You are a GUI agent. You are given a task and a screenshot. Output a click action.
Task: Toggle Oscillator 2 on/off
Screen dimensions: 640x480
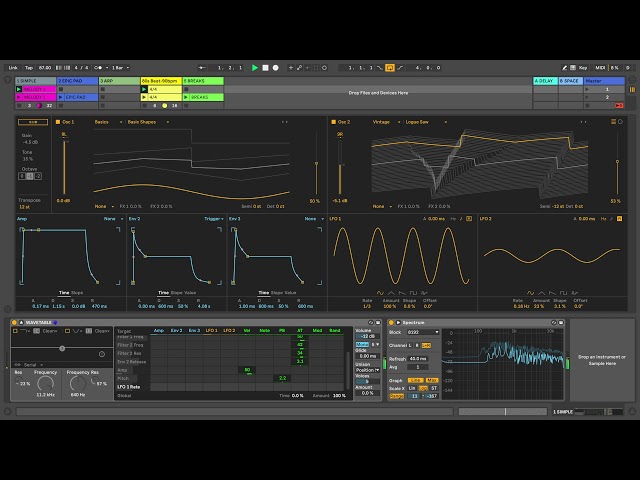(x=333, y=122)
